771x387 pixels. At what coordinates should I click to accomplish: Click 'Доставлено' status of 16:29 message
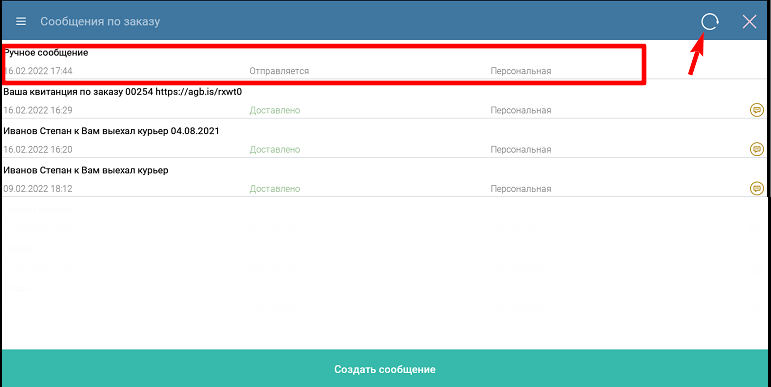(274, 110)
